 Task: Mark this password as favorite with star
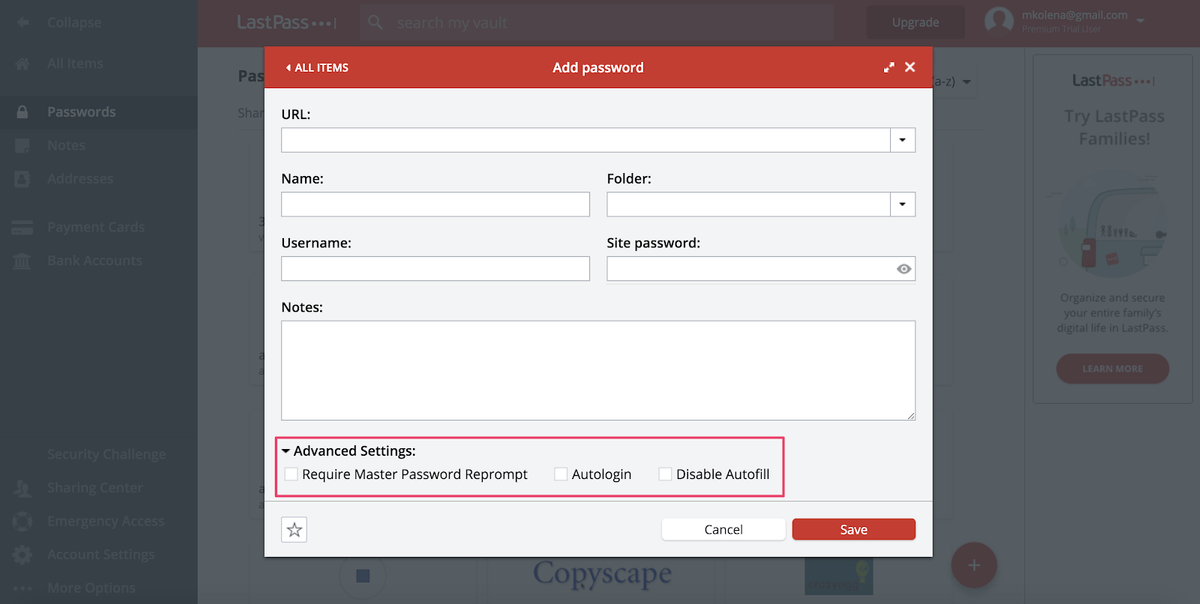[x=294, y=529]
